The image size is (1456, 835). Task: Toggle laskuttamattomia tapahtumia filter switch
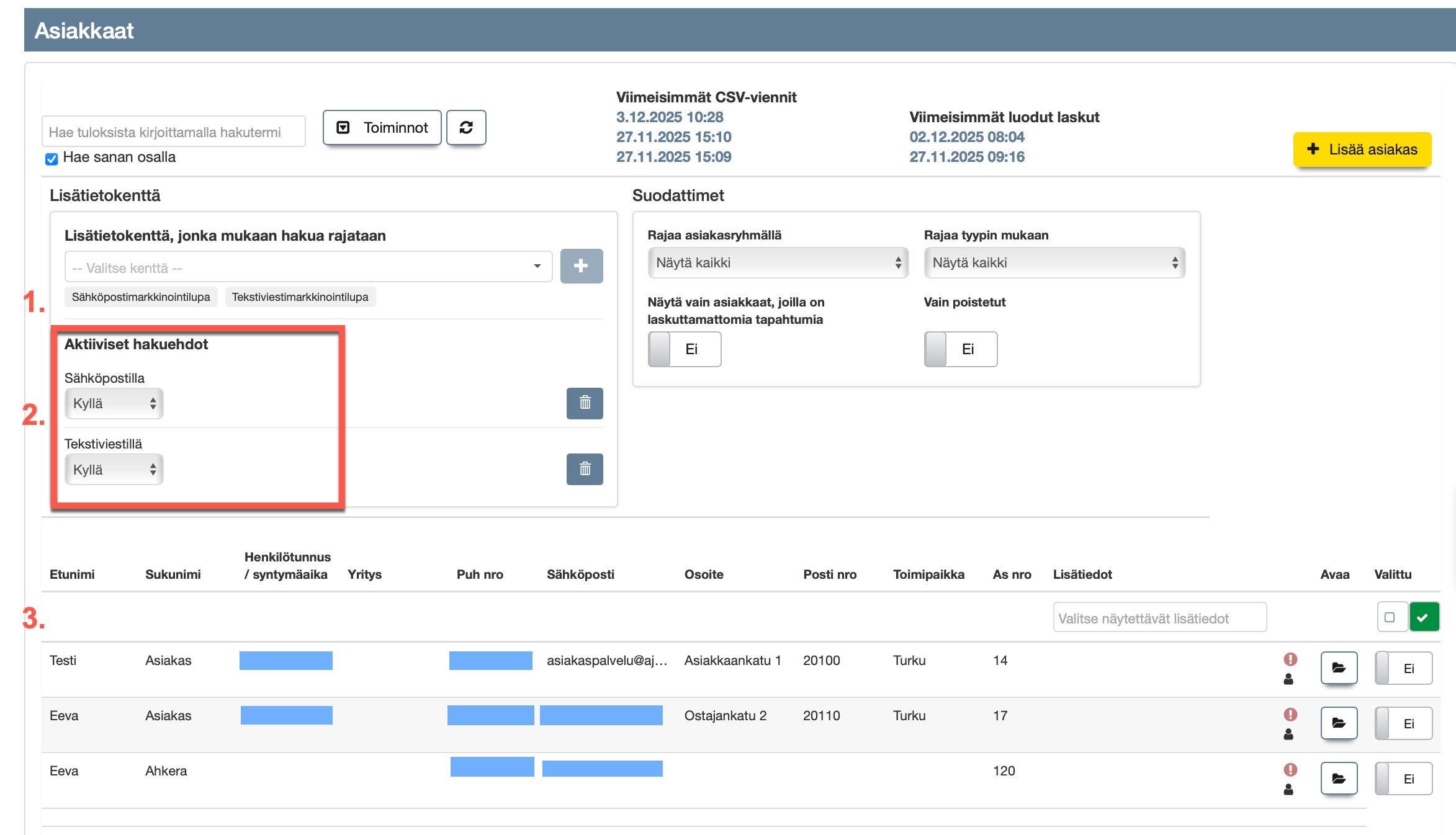pos(684,349)
